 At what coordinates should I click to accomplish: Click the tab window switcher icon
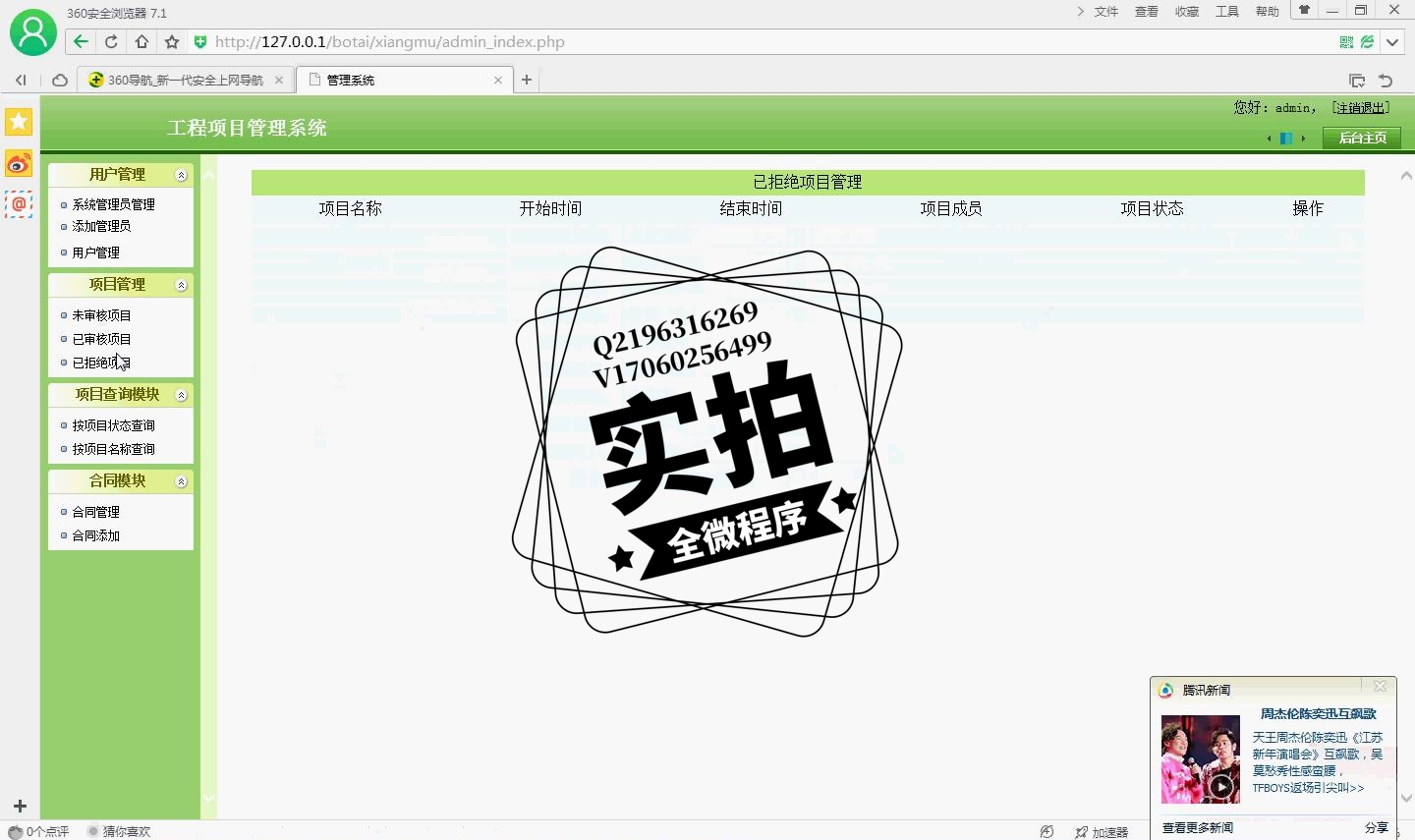1357,81
